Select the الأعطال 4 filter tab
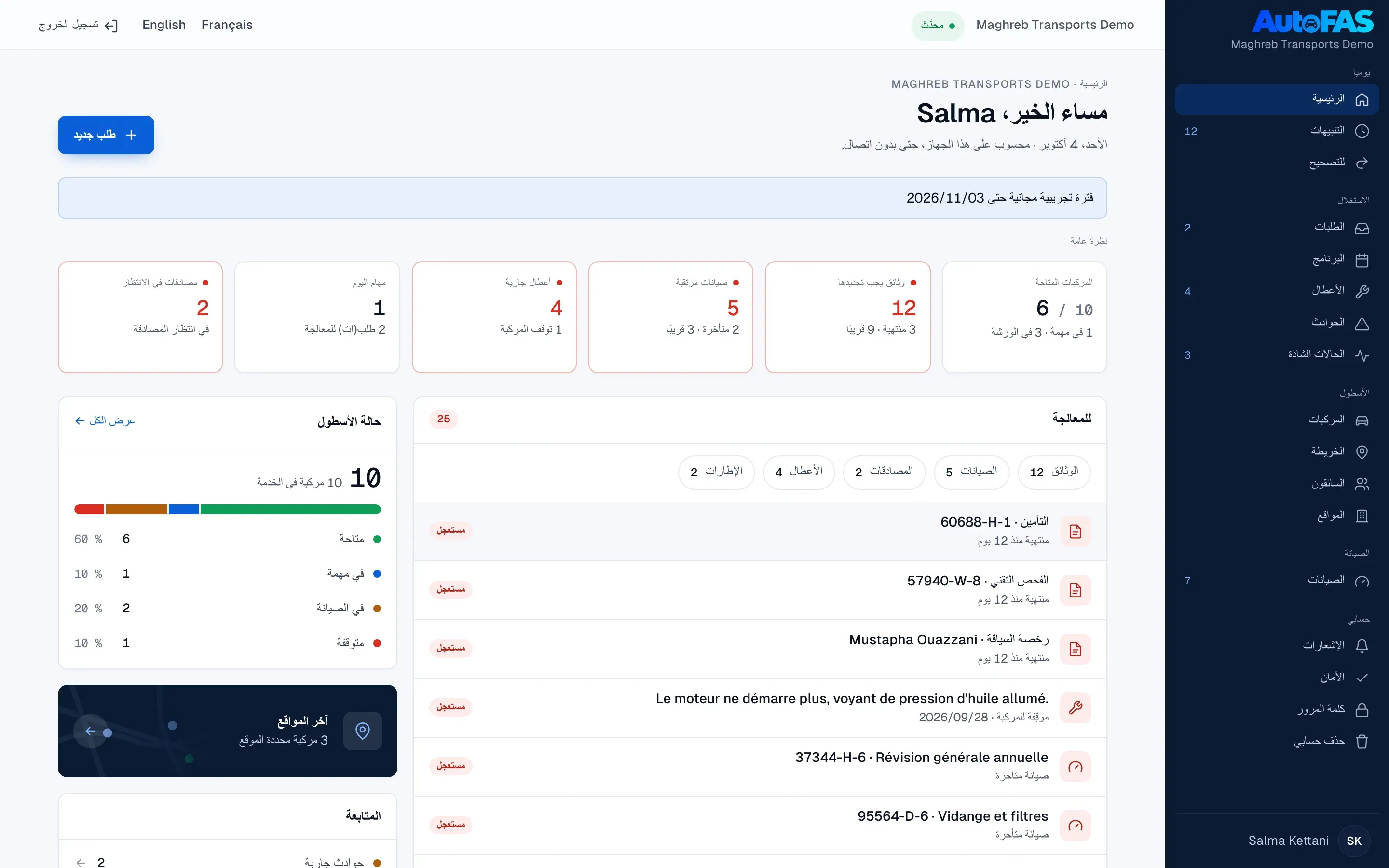1389x868 pixels. coord(799,472)
